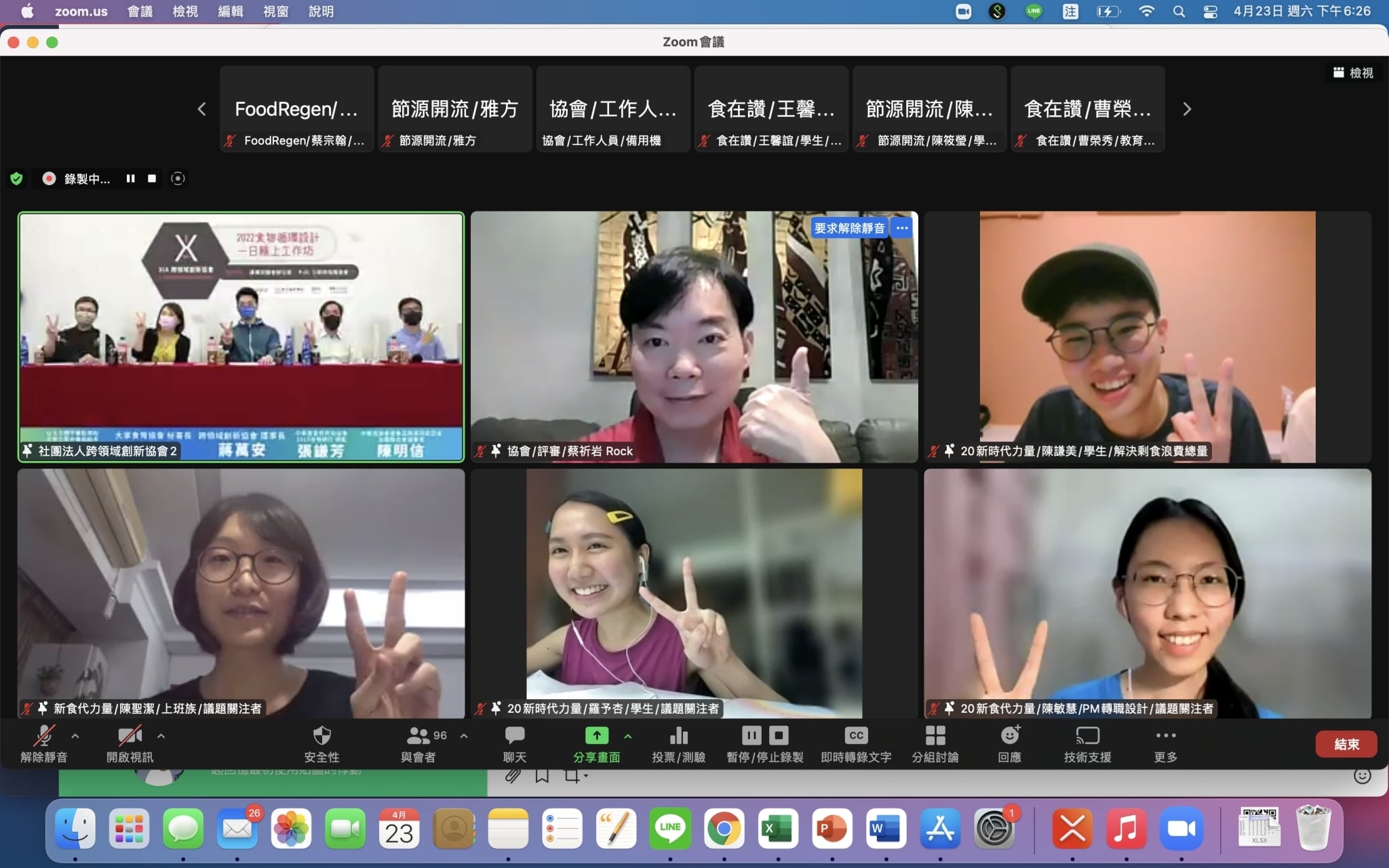Stop recording in bottom toolbar
This screenshot has width=1389, height=868.
pyautogui.click(x=779, y=735)
